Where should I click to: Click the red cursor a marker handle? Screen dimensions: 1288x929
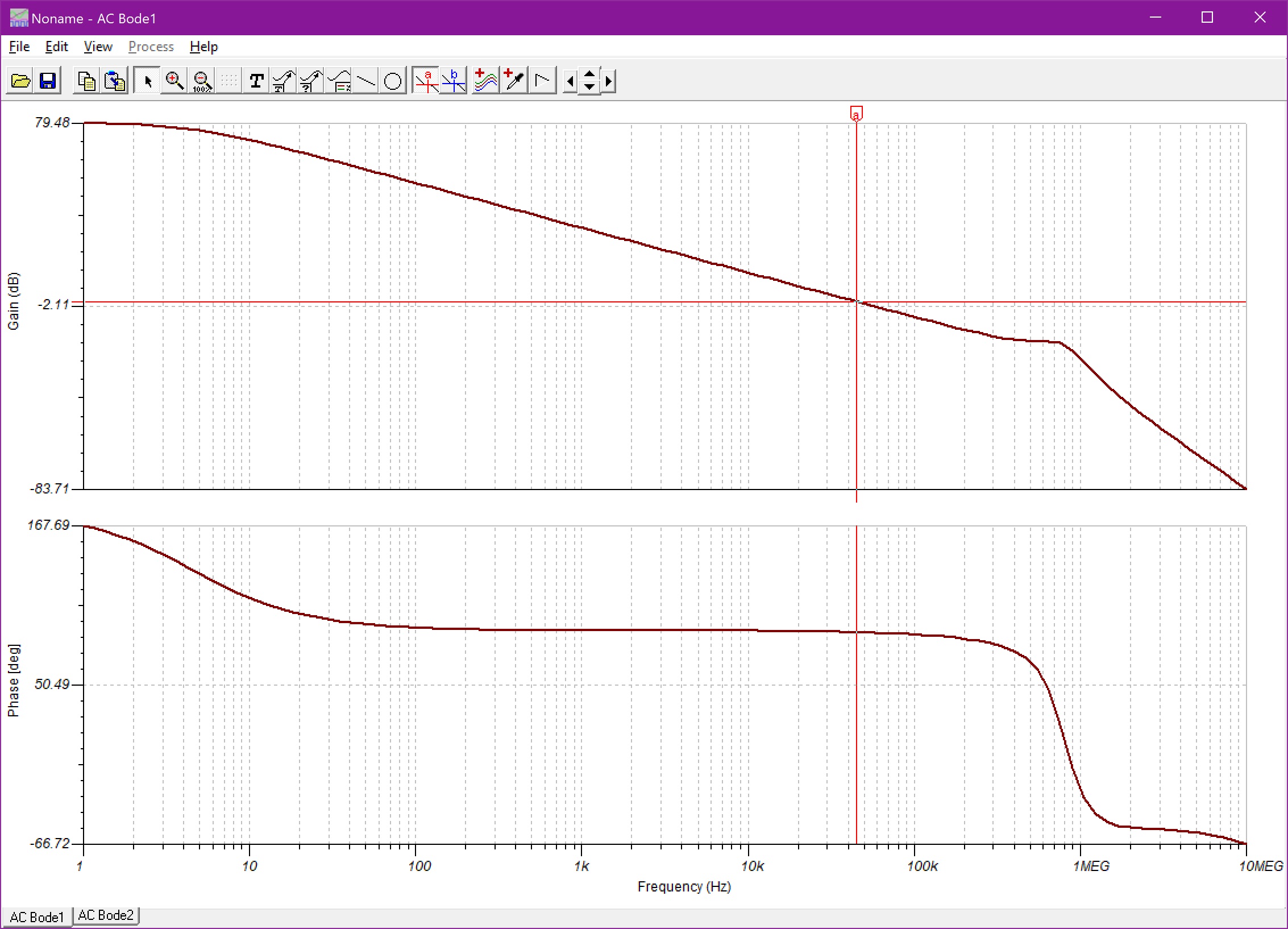tap(856, 114)
